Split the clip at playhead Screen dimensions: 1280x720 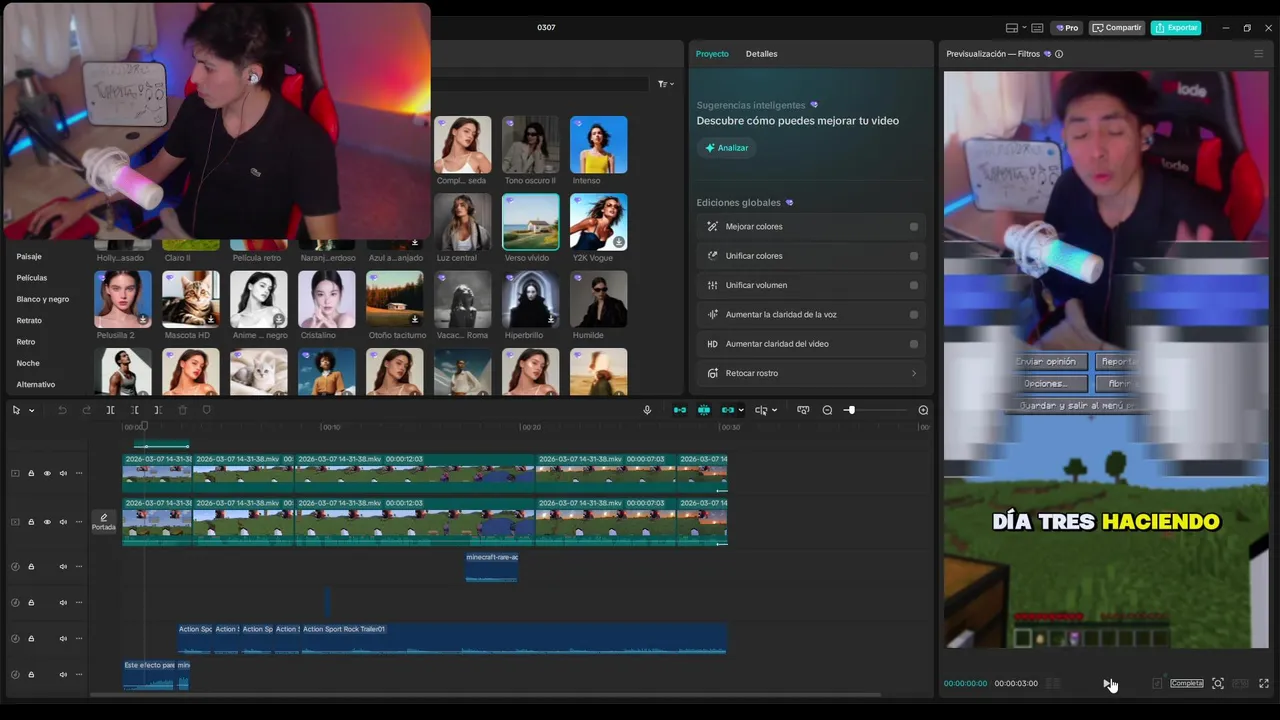[110, 410]
